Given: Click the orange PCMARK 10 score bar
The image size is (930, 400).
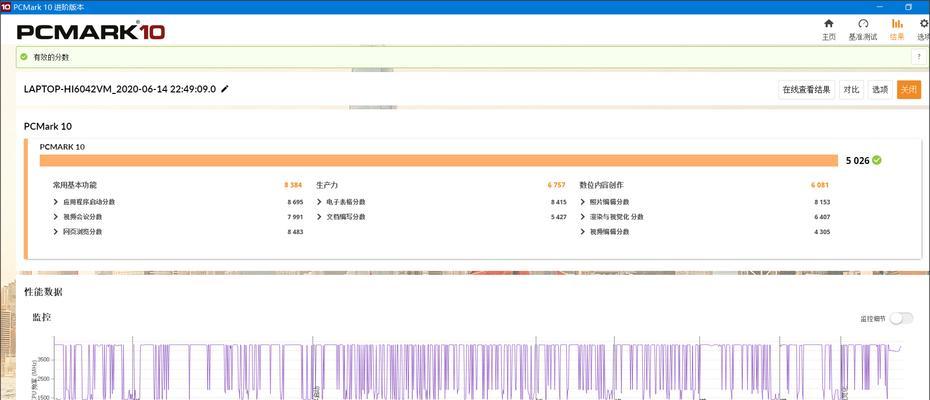Looking at the screenshot, I should click(438, 160).
